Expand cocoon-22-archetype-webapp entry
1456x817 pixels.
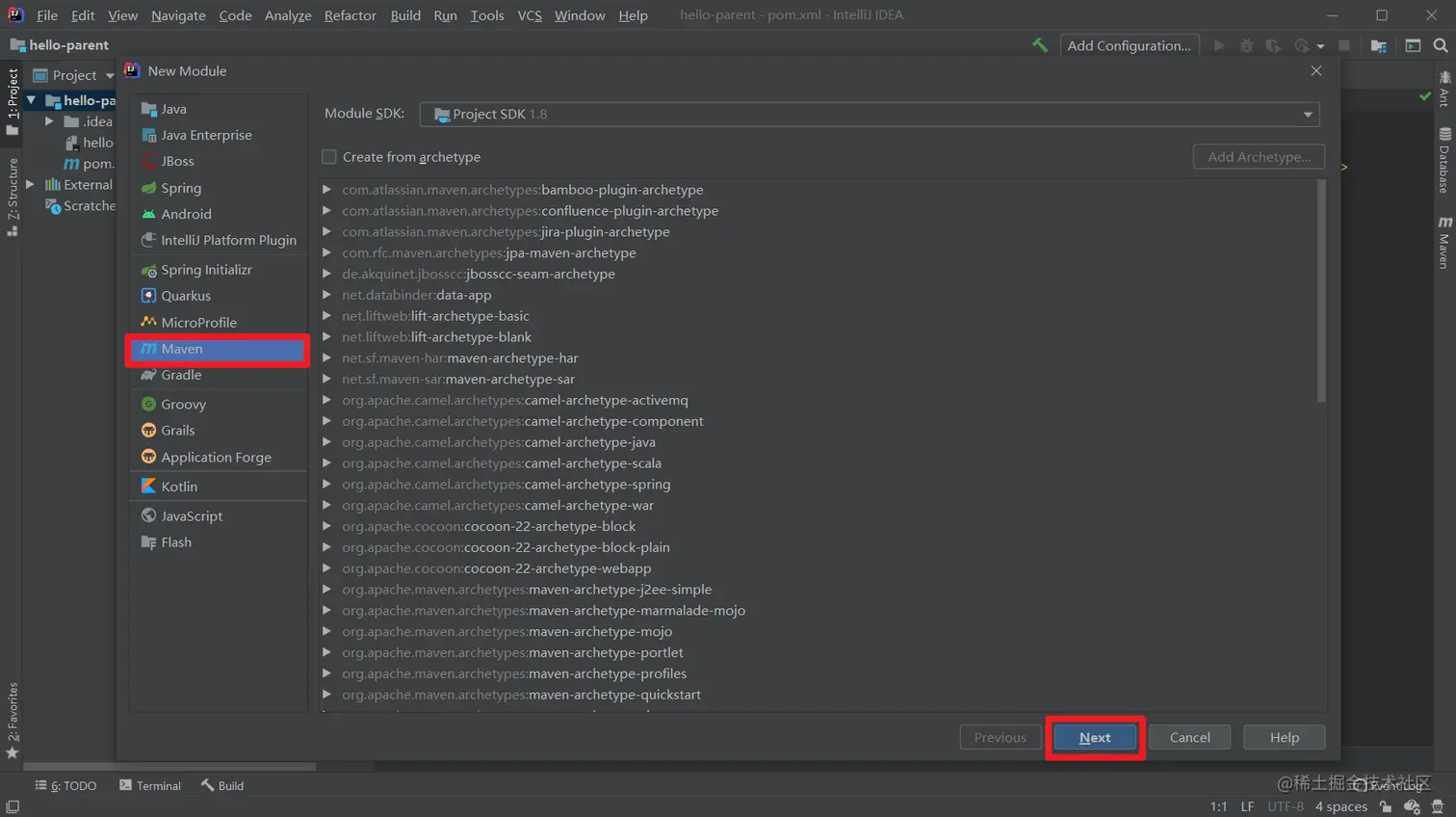[327, 568]
